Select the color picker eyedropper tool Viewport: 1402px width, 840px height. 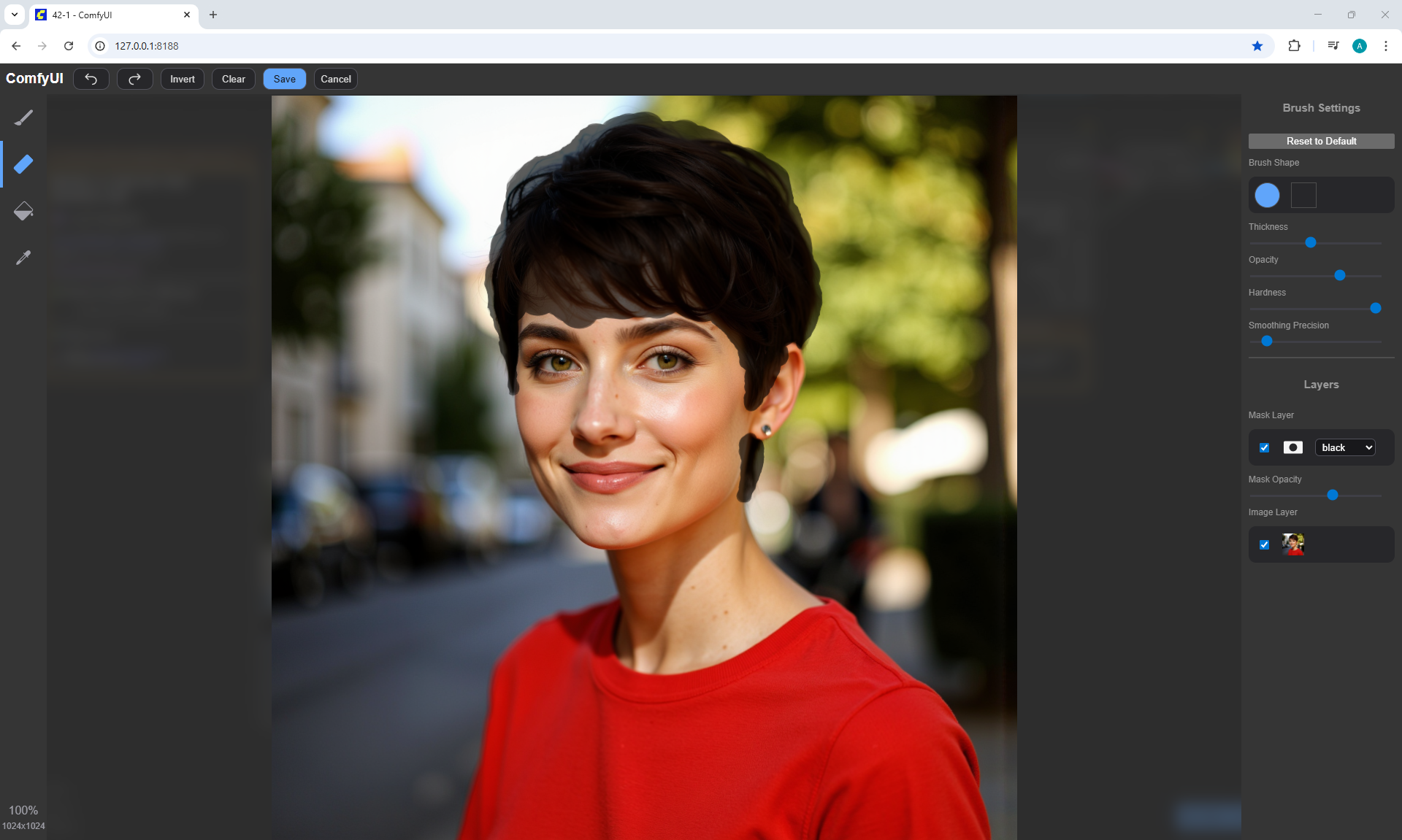23,258
